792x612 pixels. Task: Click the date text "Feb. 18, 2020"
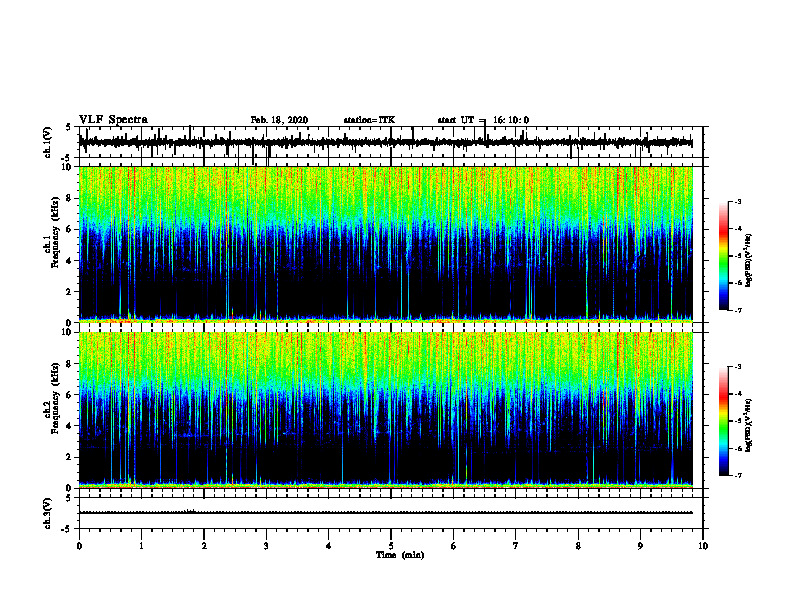[x=279, y=120]
